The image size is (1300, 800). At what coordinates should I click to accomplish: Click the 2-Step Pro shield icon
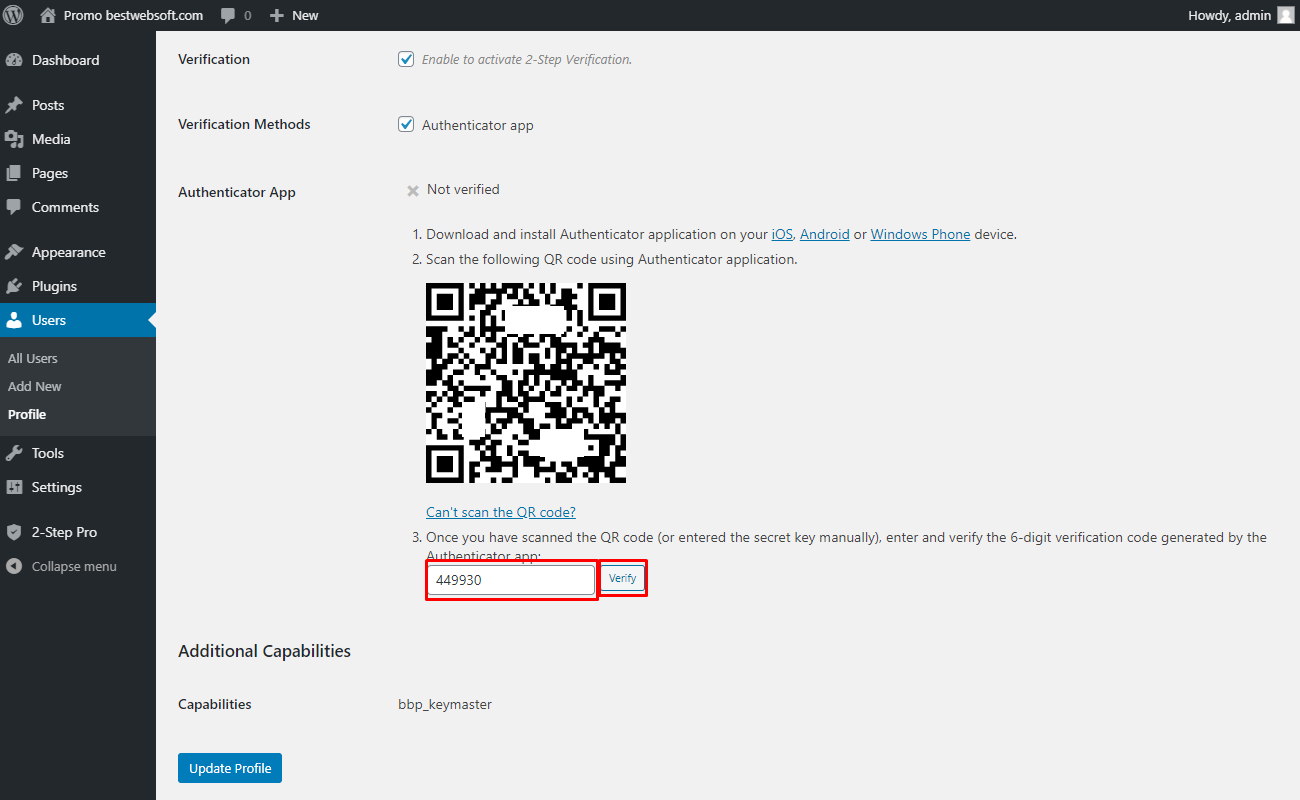[14, 532]
